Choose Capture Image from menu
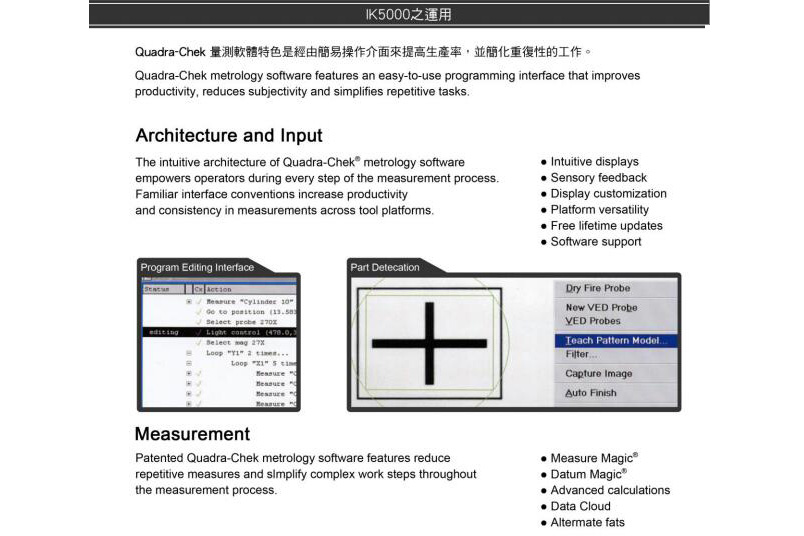This screenshot has height=536, width=804. (598, 373)
